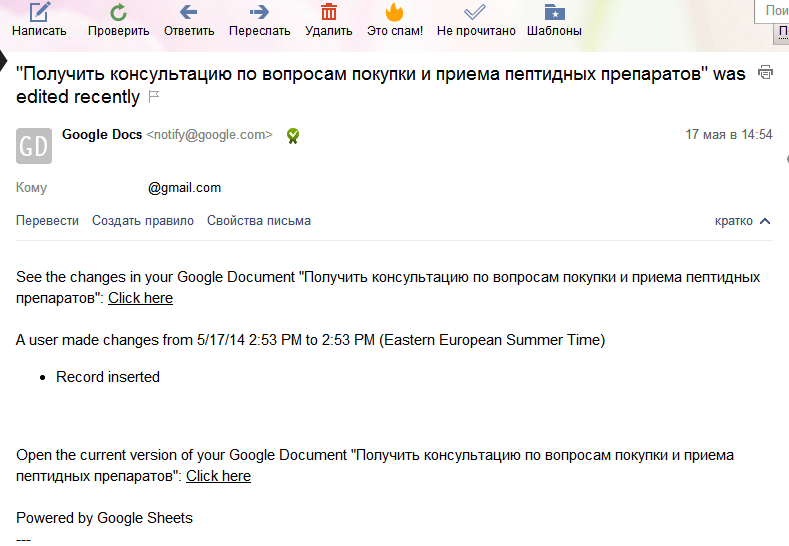789x546 pixels.
Task: Open Создать правило link
Action: click(143, 221)
